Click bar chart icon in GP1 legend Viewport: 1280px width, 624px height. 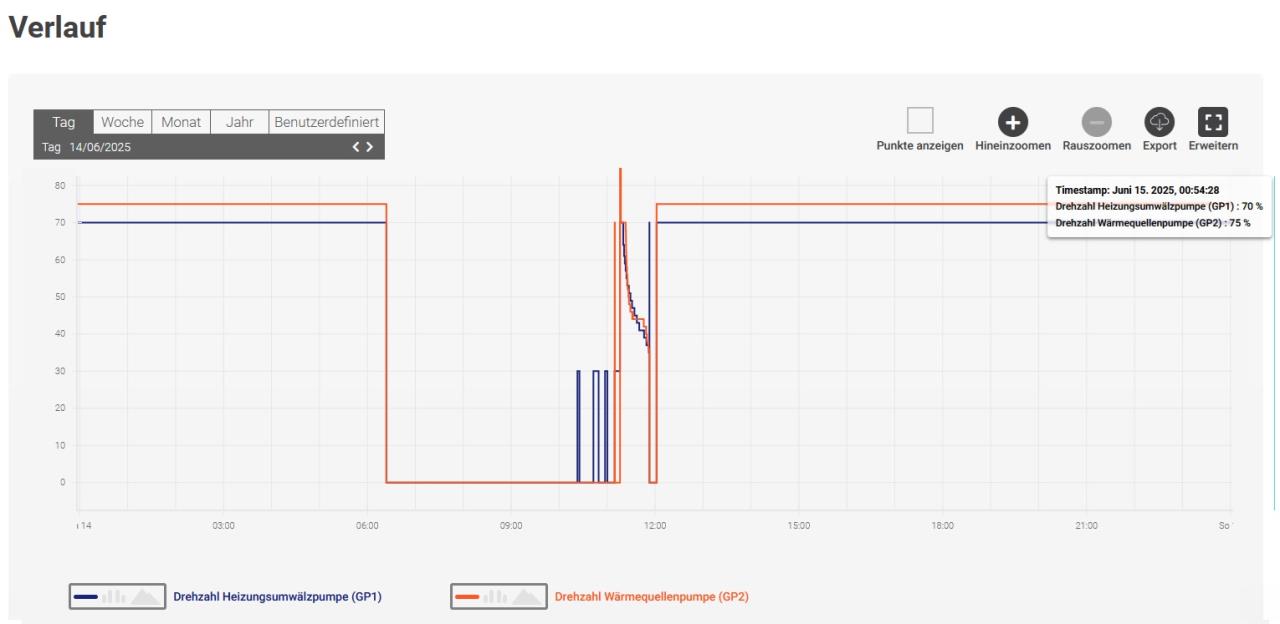[114, 597]
